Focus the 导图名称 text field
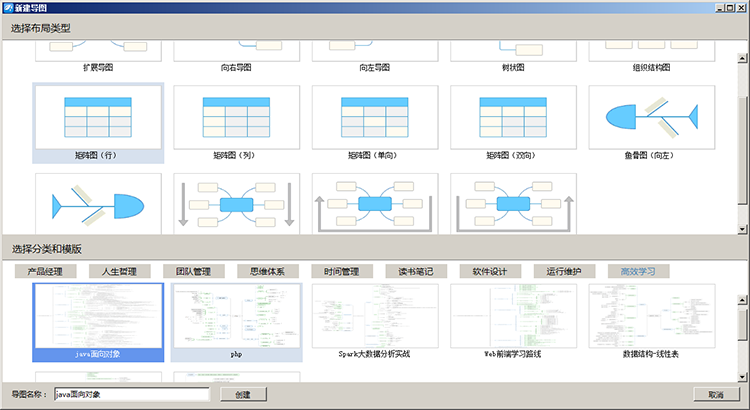Screen dimensions: 750x410 pyautogui.click(x=131, y=395)
